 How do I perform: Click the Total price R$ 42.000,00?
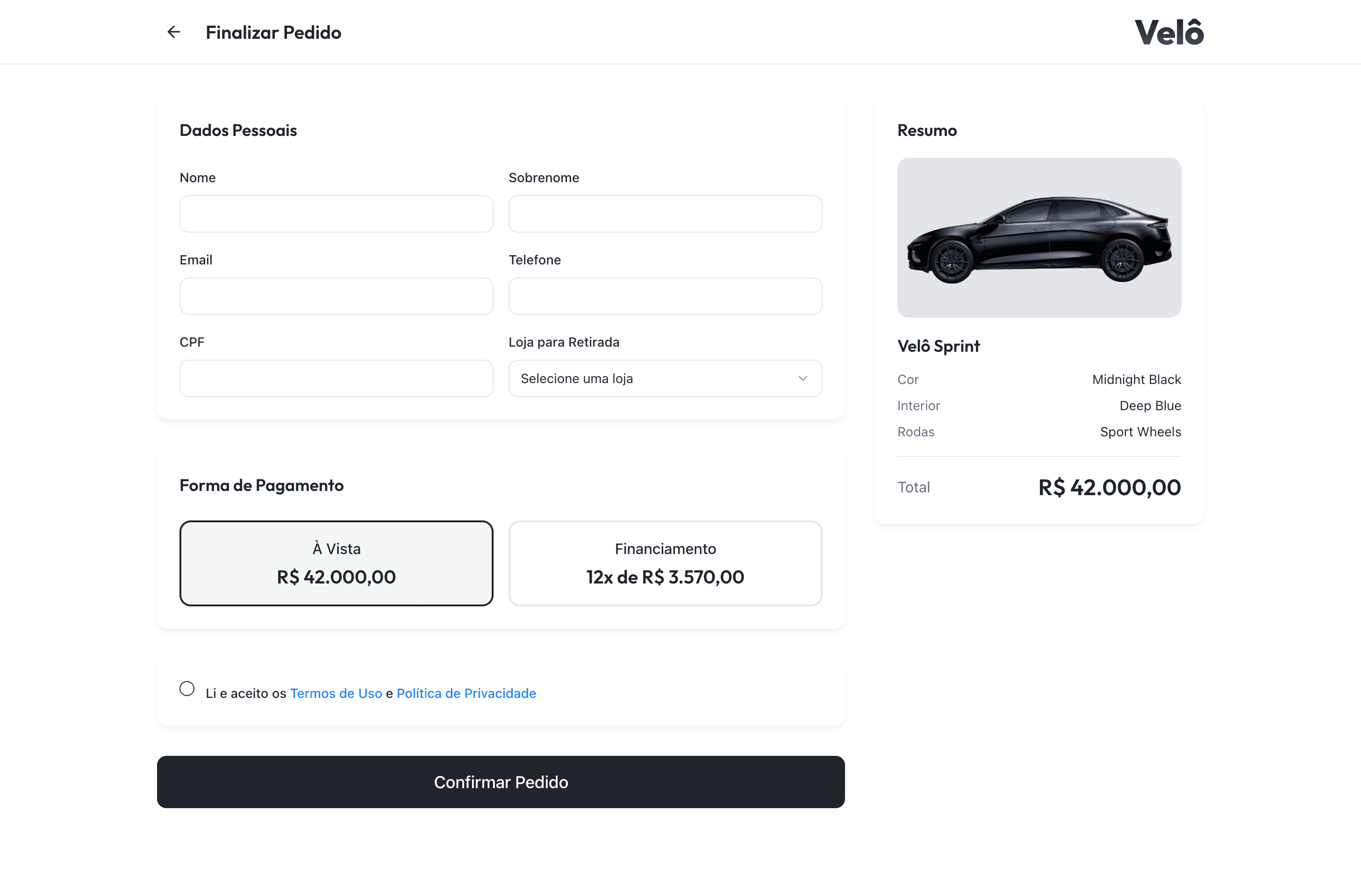tap(1110, 487)
